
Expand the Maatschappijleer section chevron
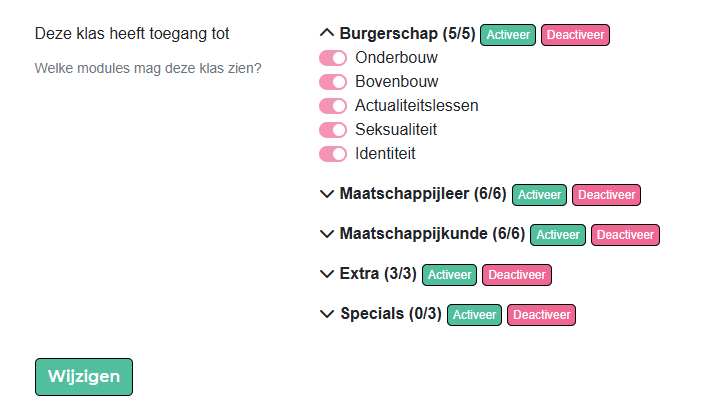pyautogui.click(x=327, y=194)
